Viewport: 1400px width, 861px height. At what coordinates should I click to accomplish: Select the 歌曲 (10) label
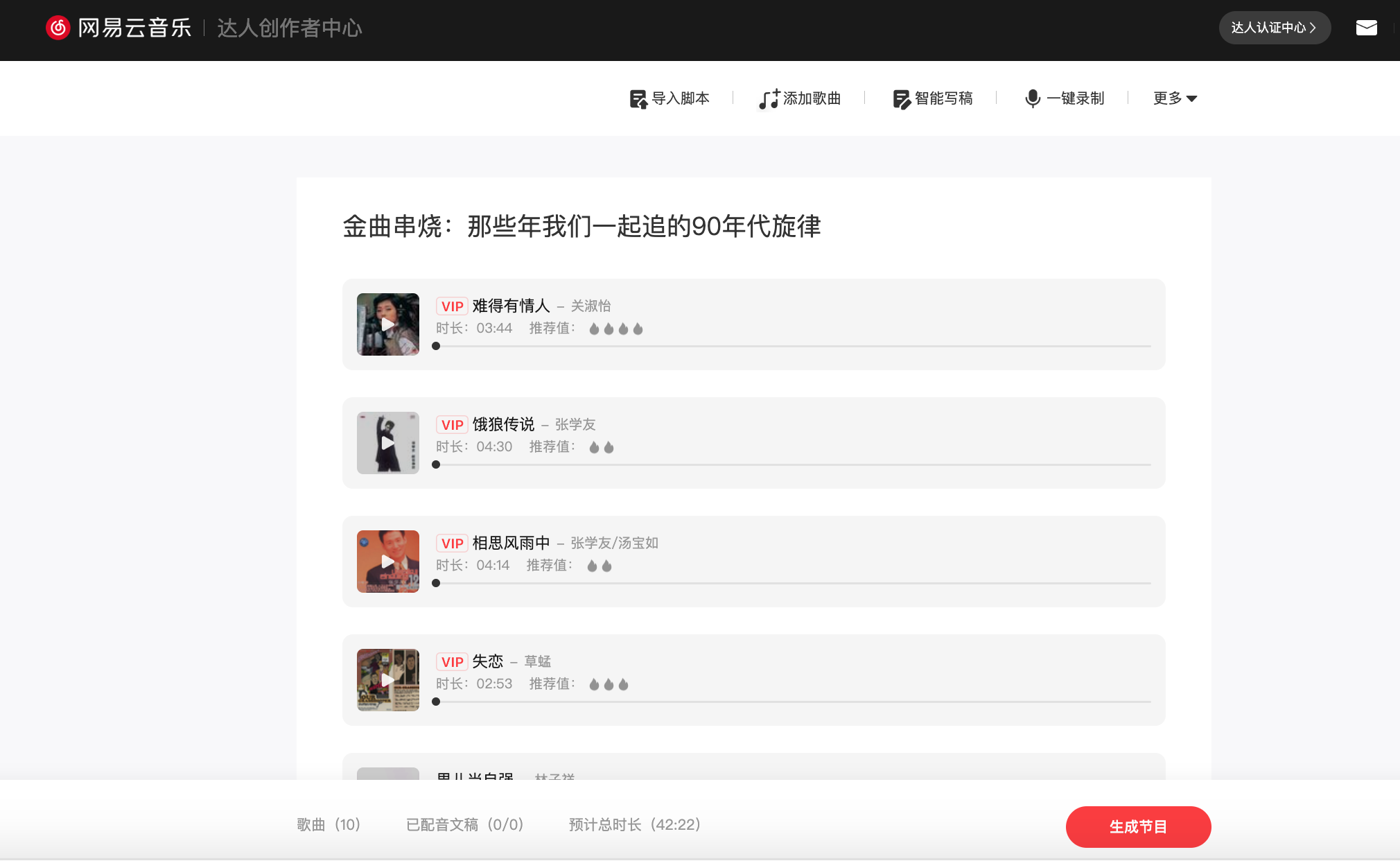[329, 825]
